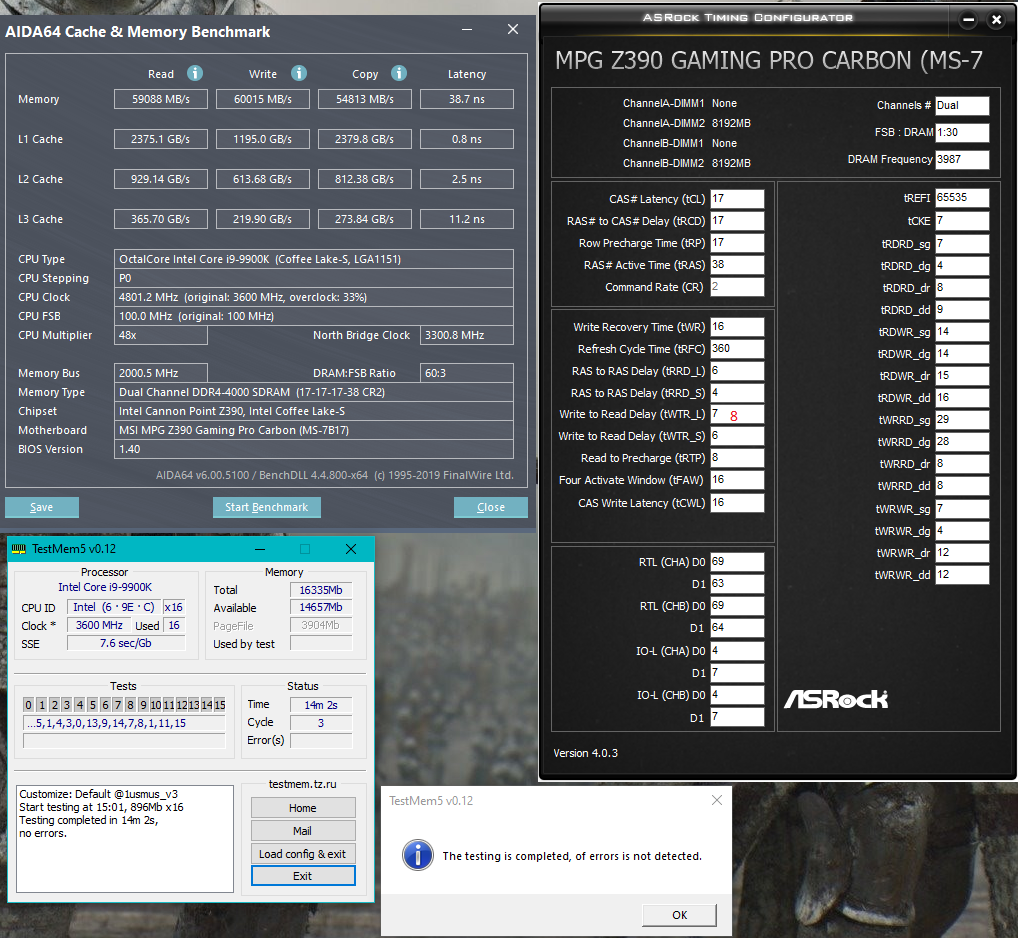
Task: Click Load config & exit in TestMem5
Action: click(303, 854)
